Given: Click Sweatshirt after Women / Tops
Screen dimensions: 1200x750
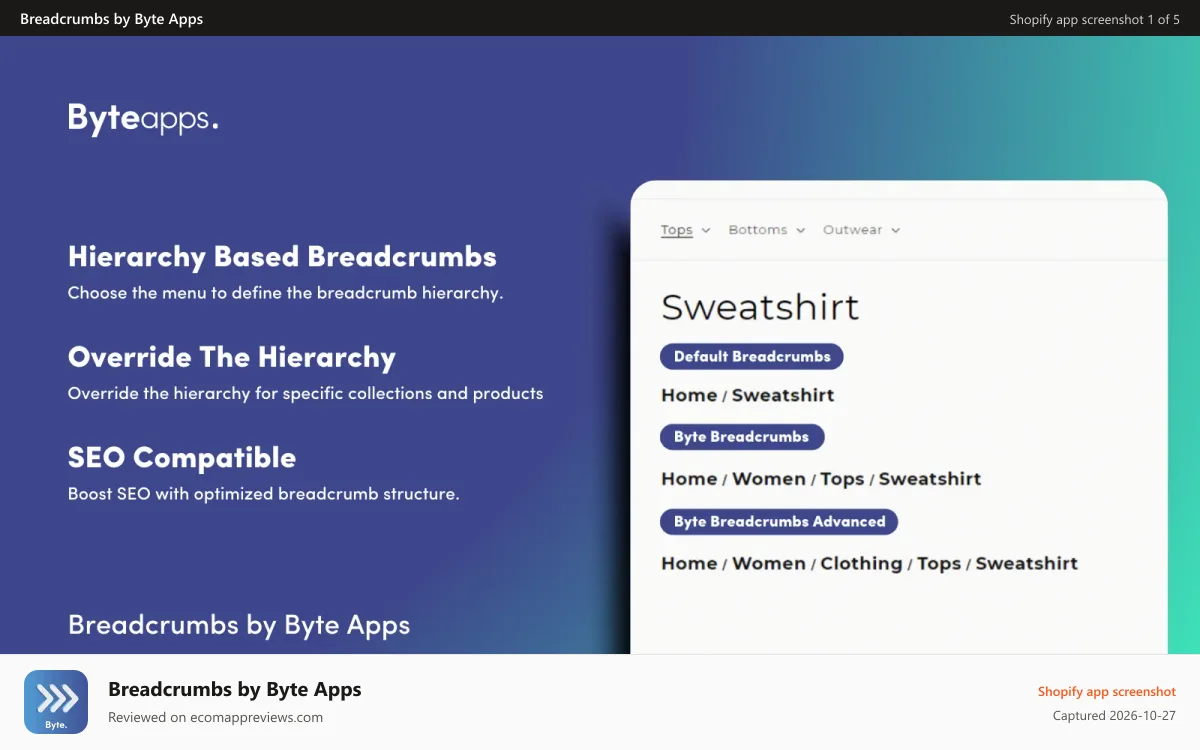Looking at the screenshot, I should pos(930,479).
